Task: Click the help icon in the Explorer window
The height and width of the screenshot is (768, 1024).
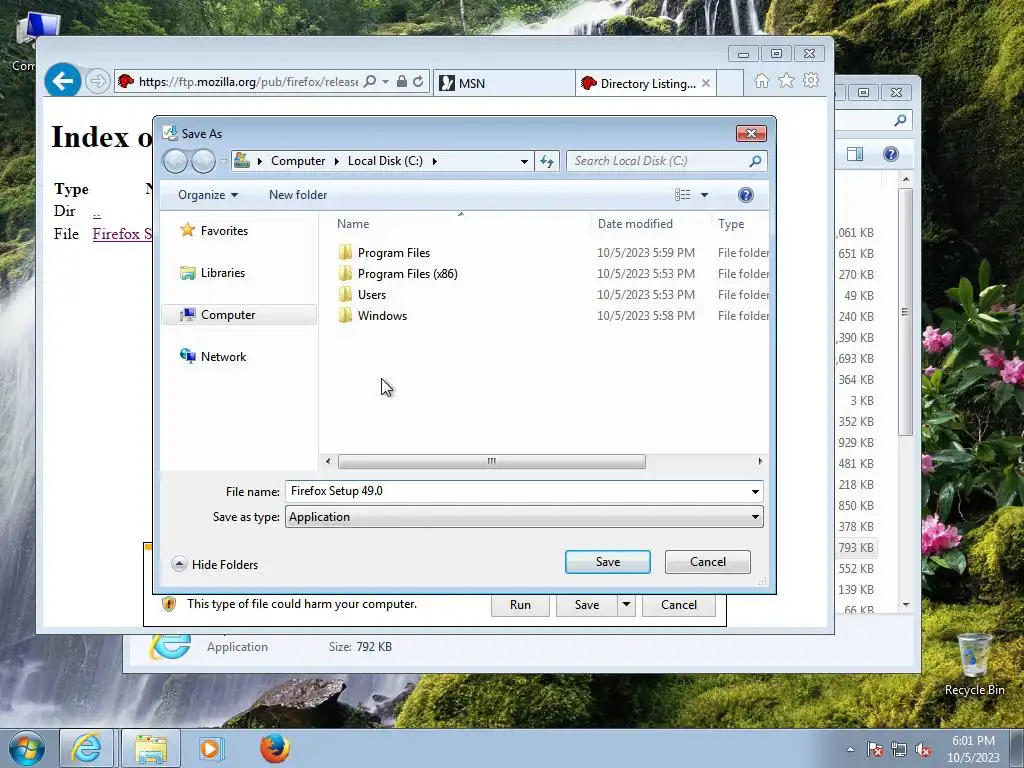Action: [x=891, y=154]
